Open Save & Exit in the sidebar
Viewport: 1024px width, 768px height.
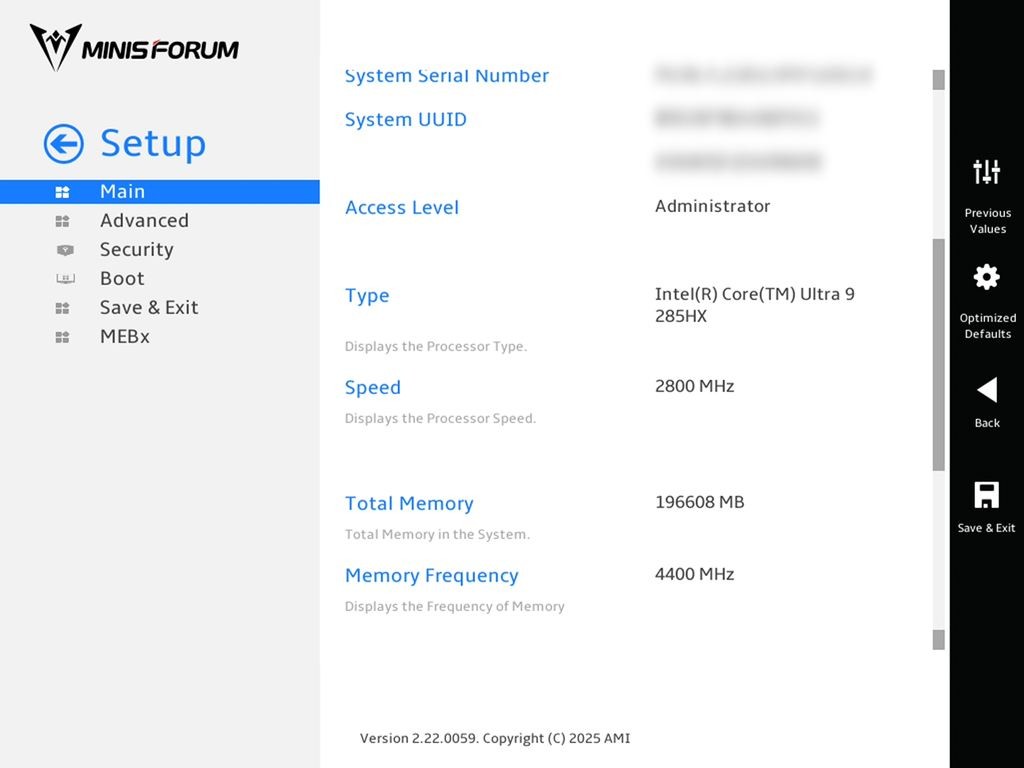point(149,308)
